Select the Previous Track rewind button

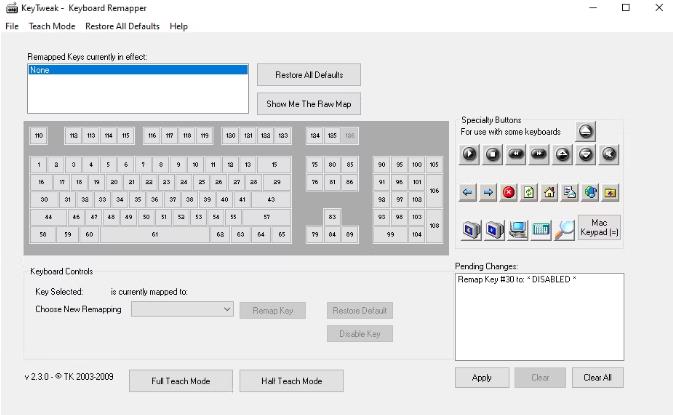[515, 154]
